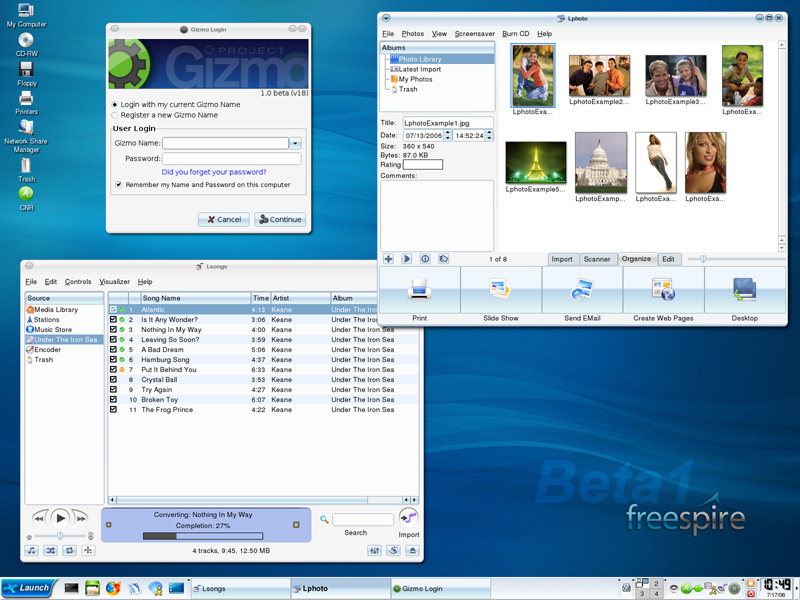Open Network Share Manager on the desktop

pyautogui.click(x=26, y=136)
